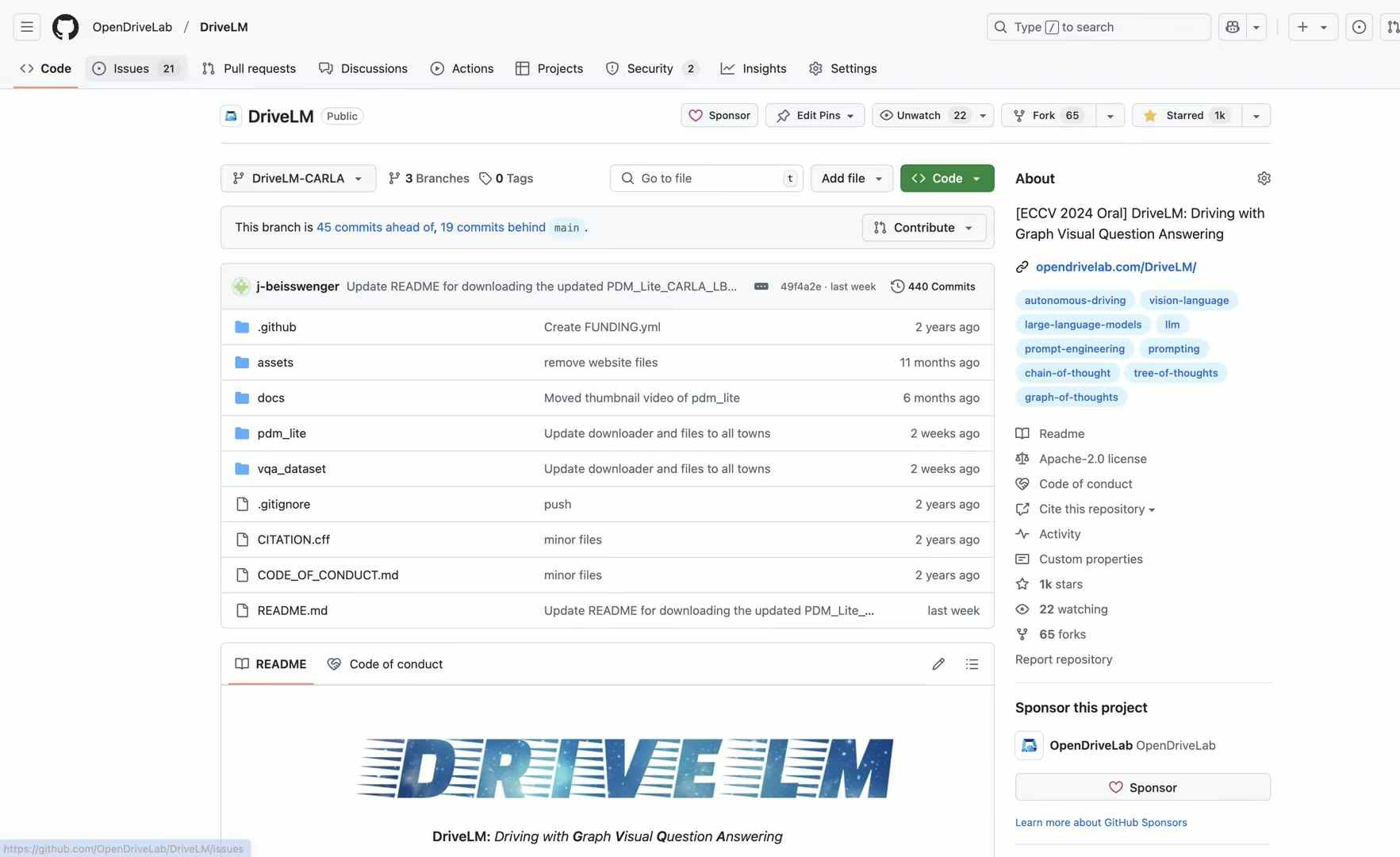1400x857 pixels.
Task: Click the Sponsor button near the repo title
Action: (x=719, y=116)
